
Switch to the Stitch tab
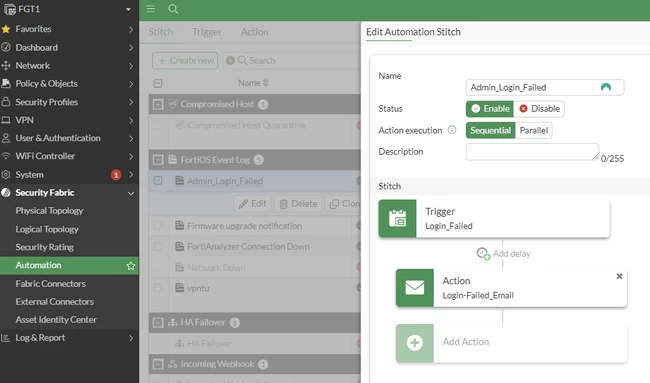tap(161, 32)
